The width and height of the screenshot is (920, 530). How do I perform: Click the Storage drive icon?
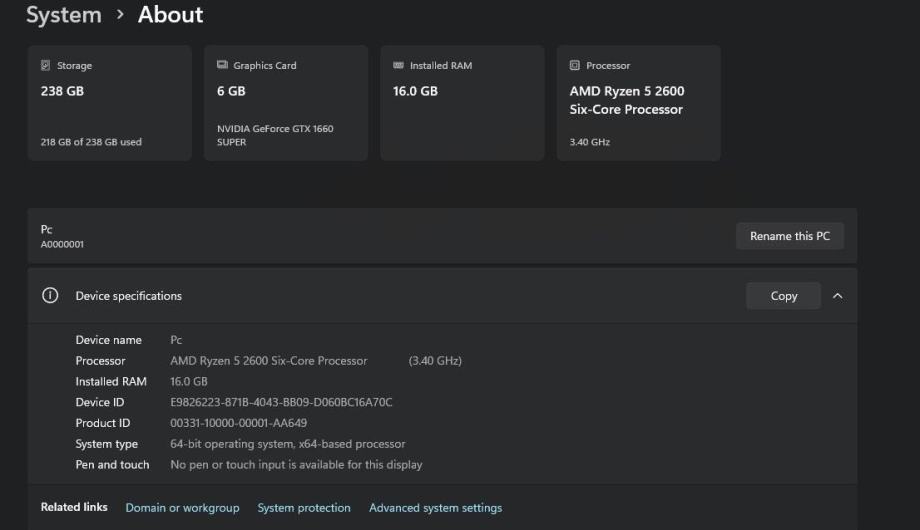coord(46,66)
